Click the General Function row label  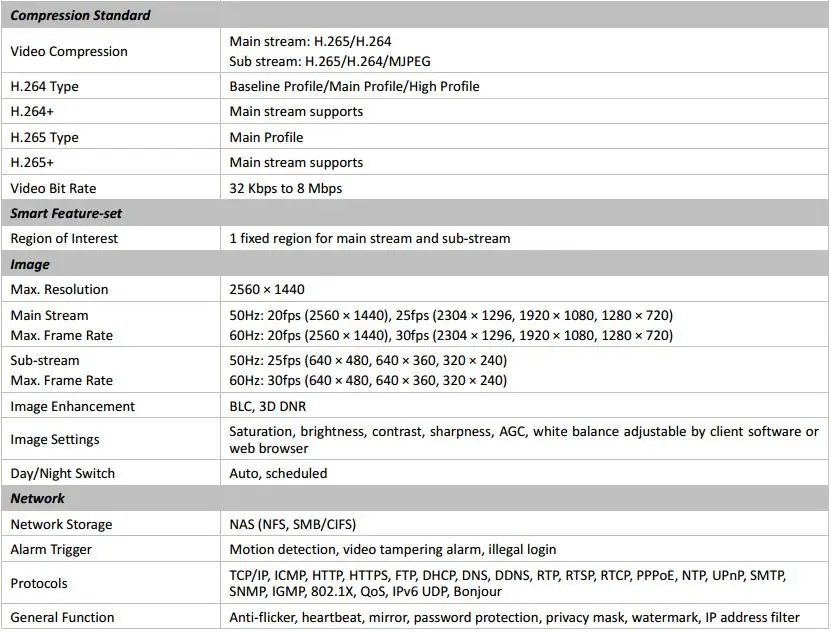coord(62,617)
